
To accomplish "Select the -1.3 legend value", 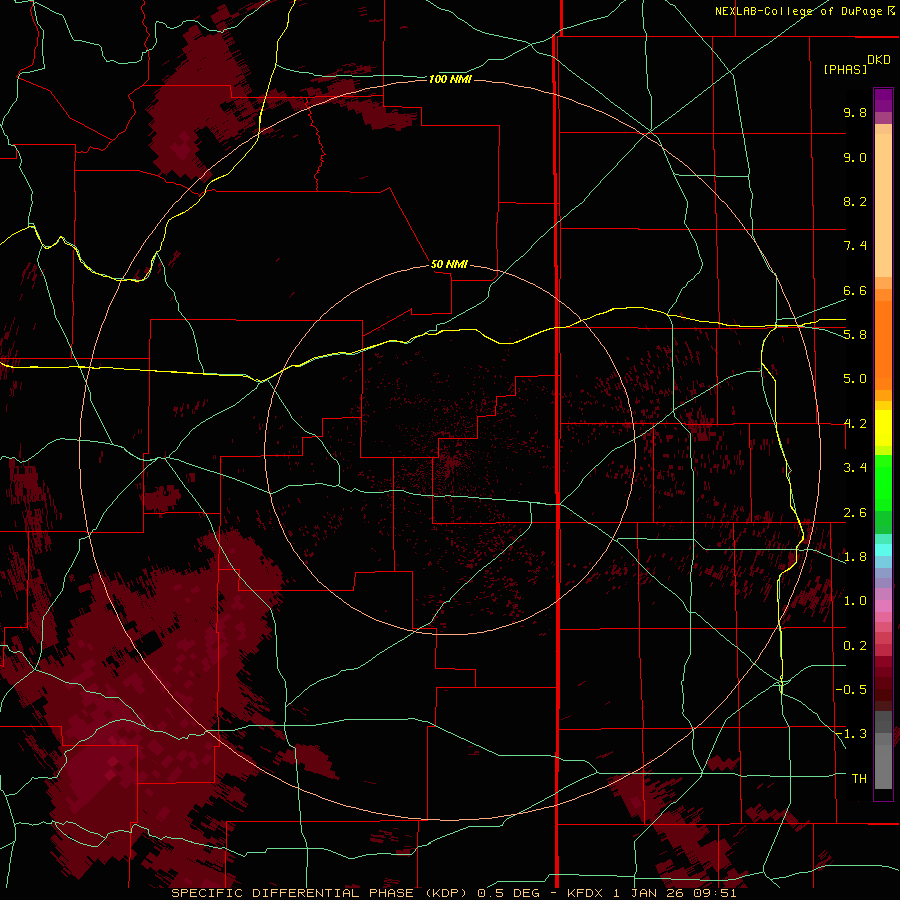I will (851, 734).
